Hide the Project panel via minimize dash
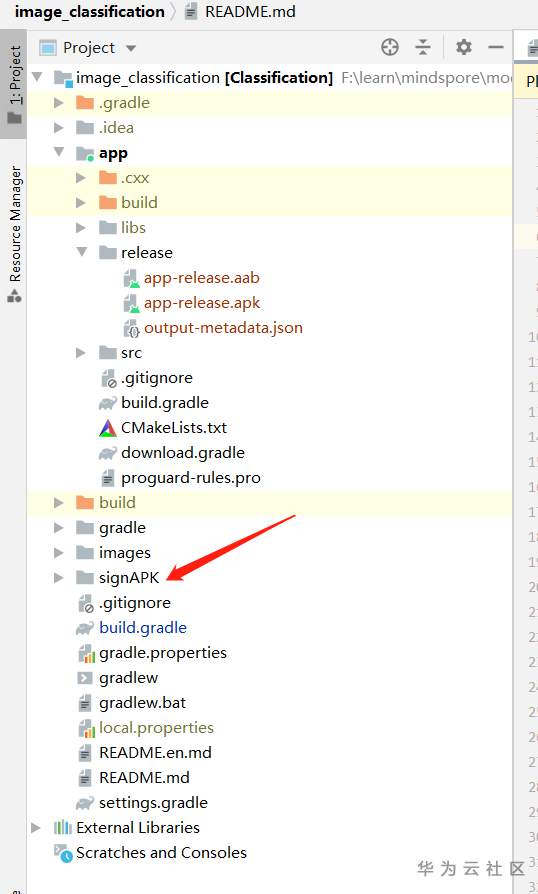The height and width of the screenshot is (894, 538). [x=496, y=47]
